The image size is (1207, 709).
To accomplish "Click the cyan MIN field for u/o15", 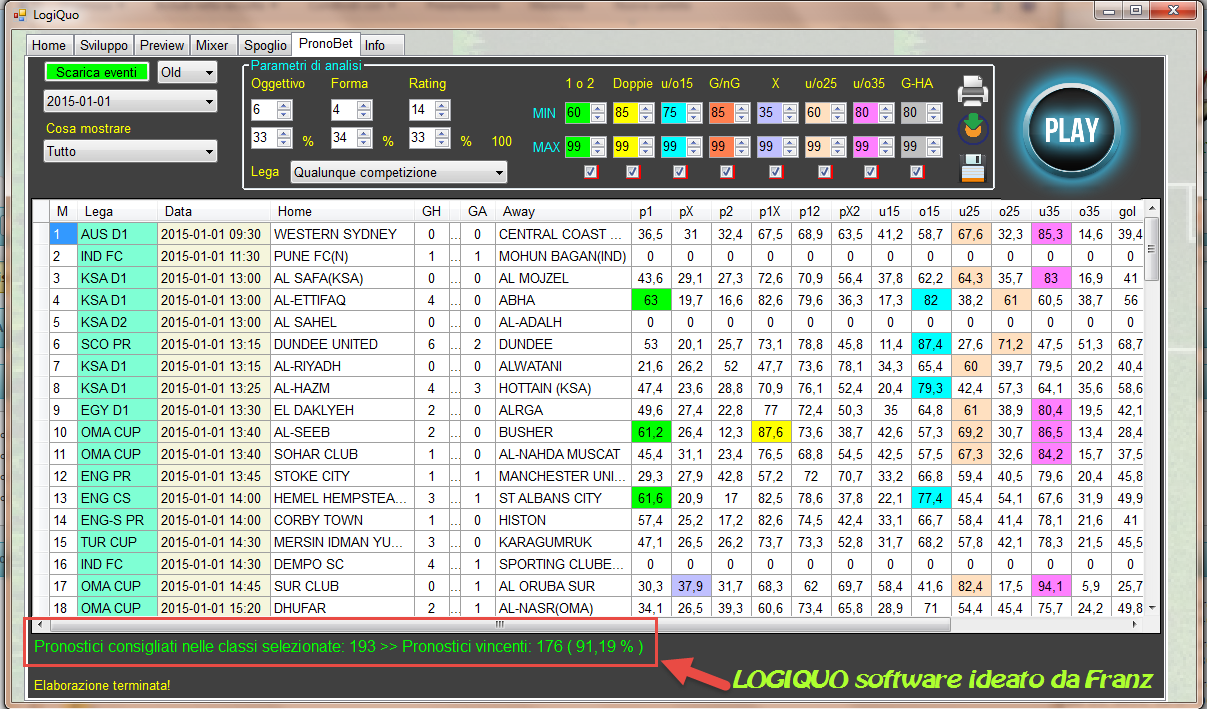I will click(x=673, y=114).
